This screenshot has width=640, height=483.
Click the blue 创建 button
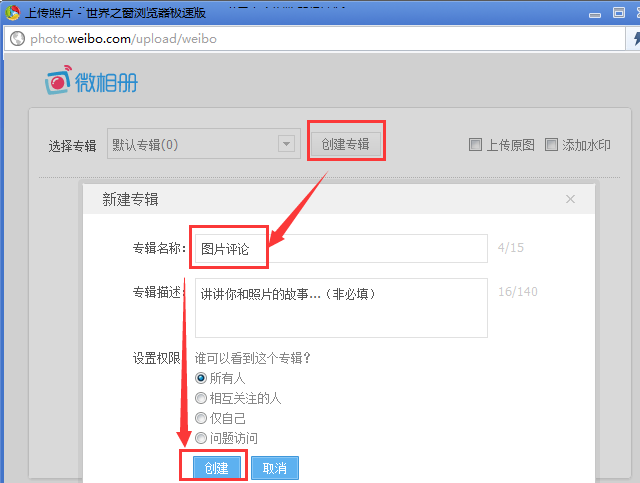(x=217, y=468)
